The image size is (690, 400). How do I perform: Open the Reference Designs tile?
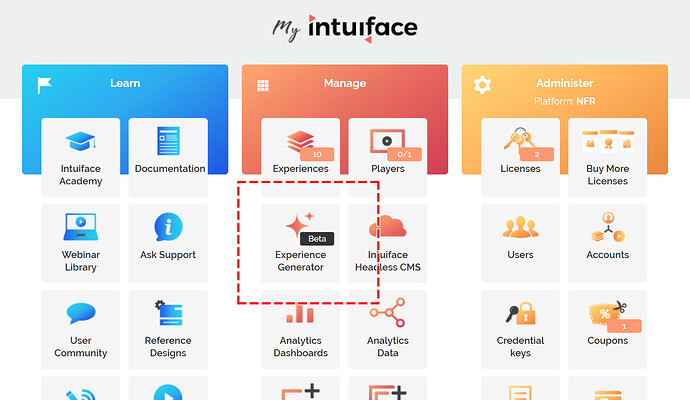click(169, 328)
